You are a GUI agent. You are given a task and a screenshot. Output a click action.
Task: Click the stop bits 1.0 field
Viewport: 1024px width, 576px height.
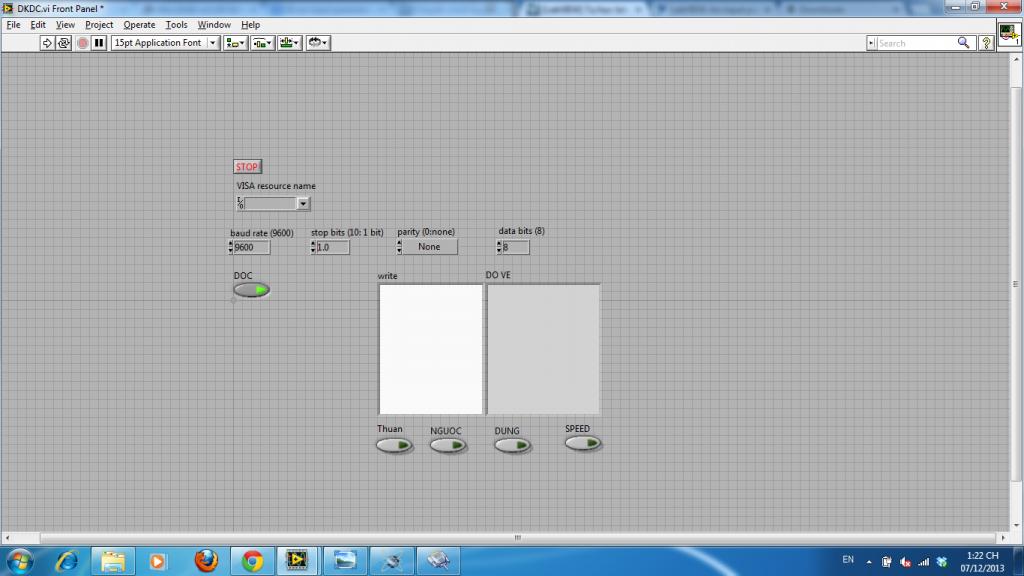(x=332, y=248)
